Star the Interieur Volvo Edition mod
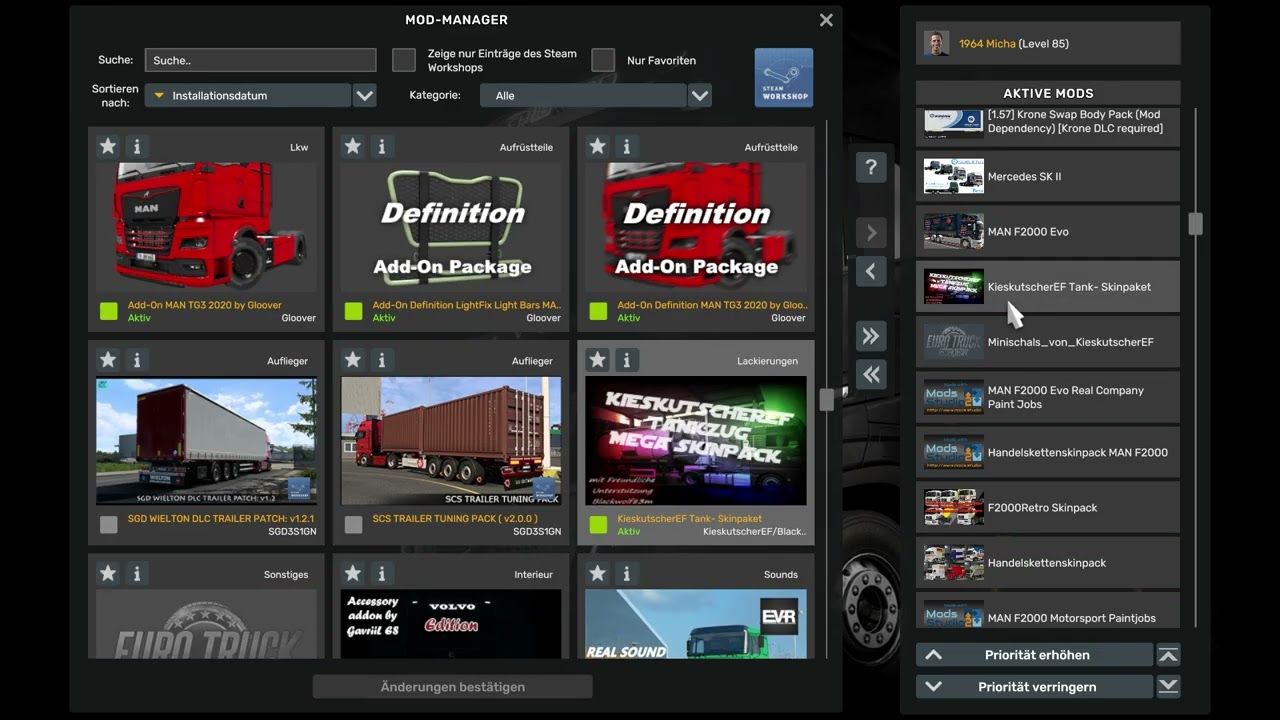Screen dimensions: 1280x720 pyautogui.click(x=353, y=574)
